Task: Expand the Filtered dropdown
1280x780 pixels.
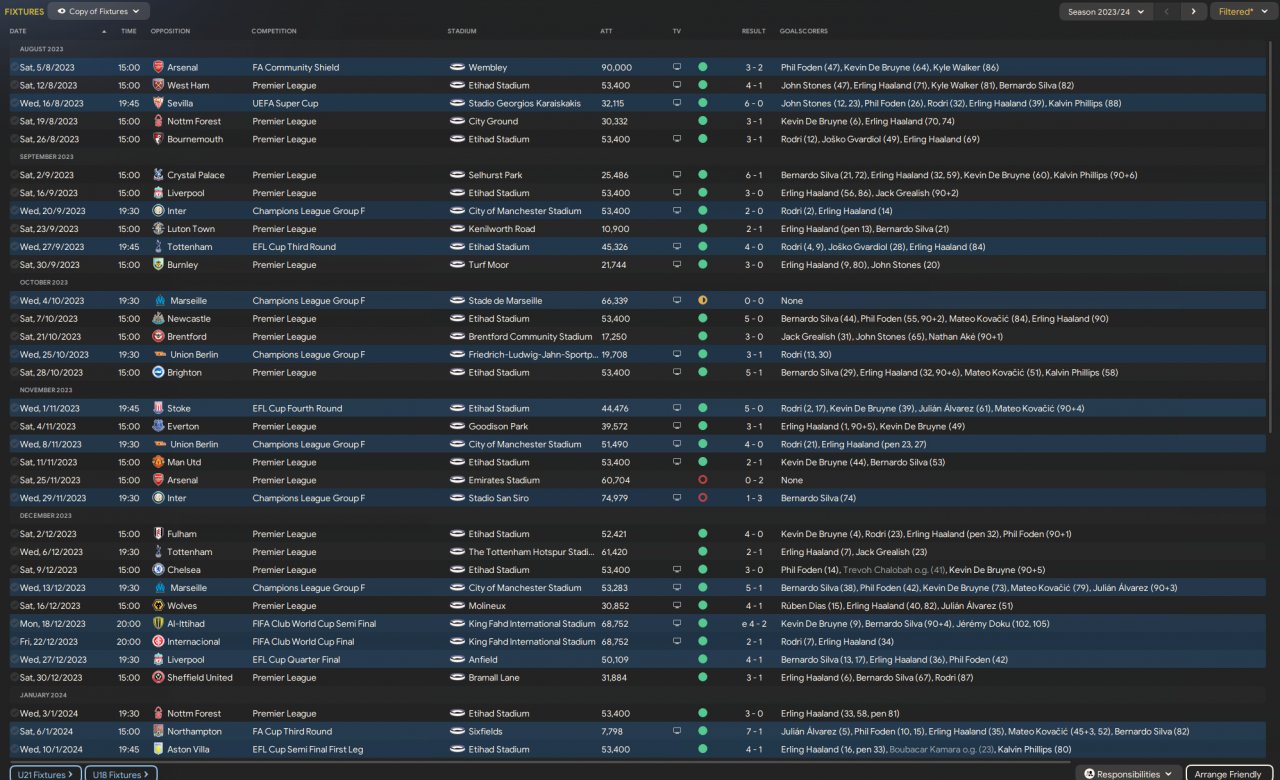Action: [1243, 11]
